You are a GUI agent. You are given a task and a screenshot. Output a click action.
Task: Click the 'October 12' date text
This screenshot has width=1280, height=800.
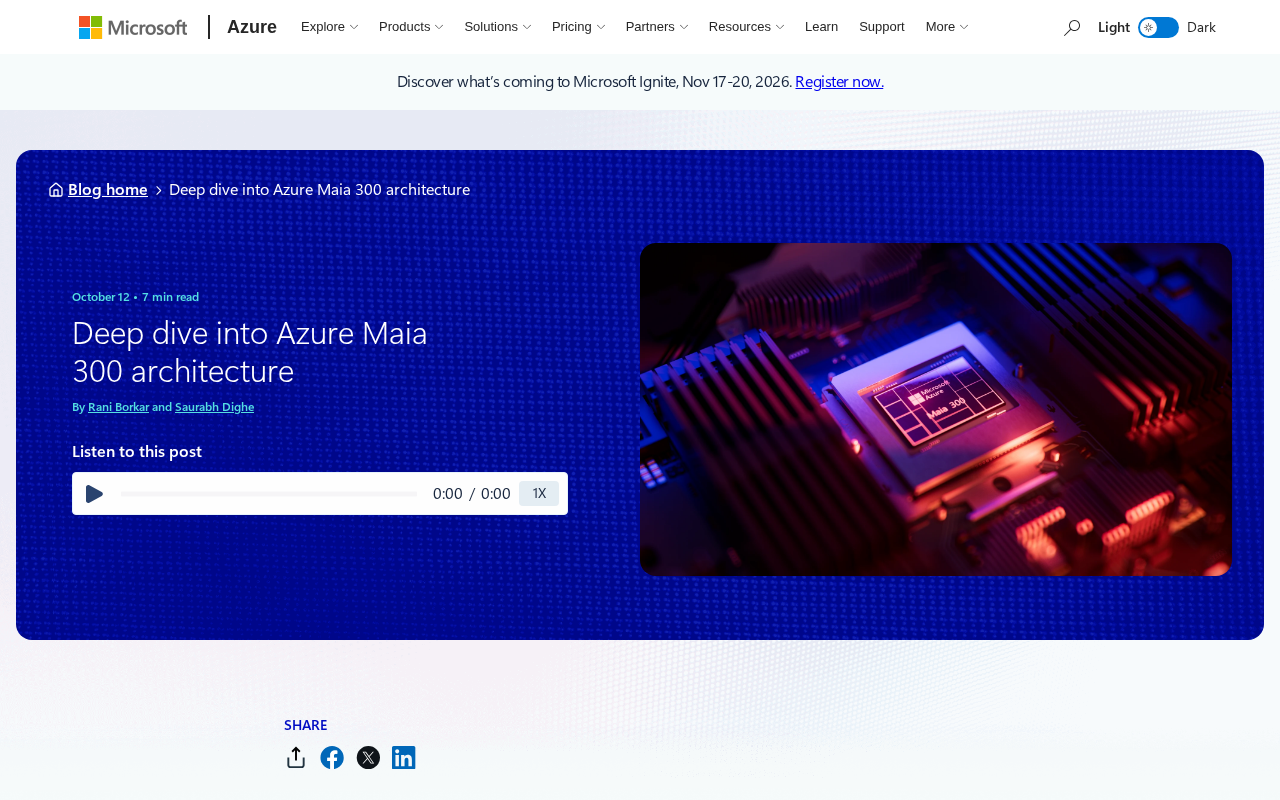pos(101,297)
